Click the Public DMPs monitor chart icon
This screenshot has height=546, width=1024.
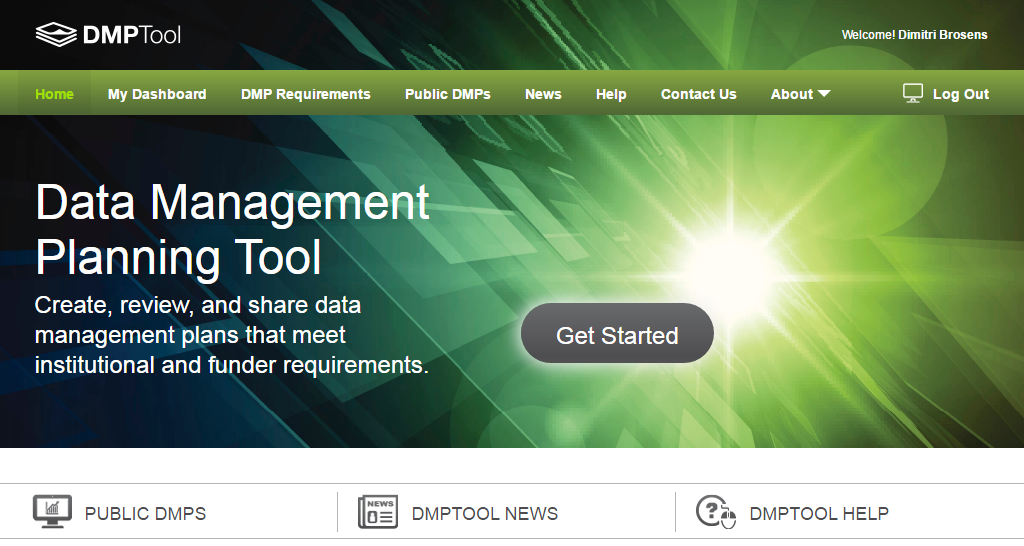click(x=52, y=512)
